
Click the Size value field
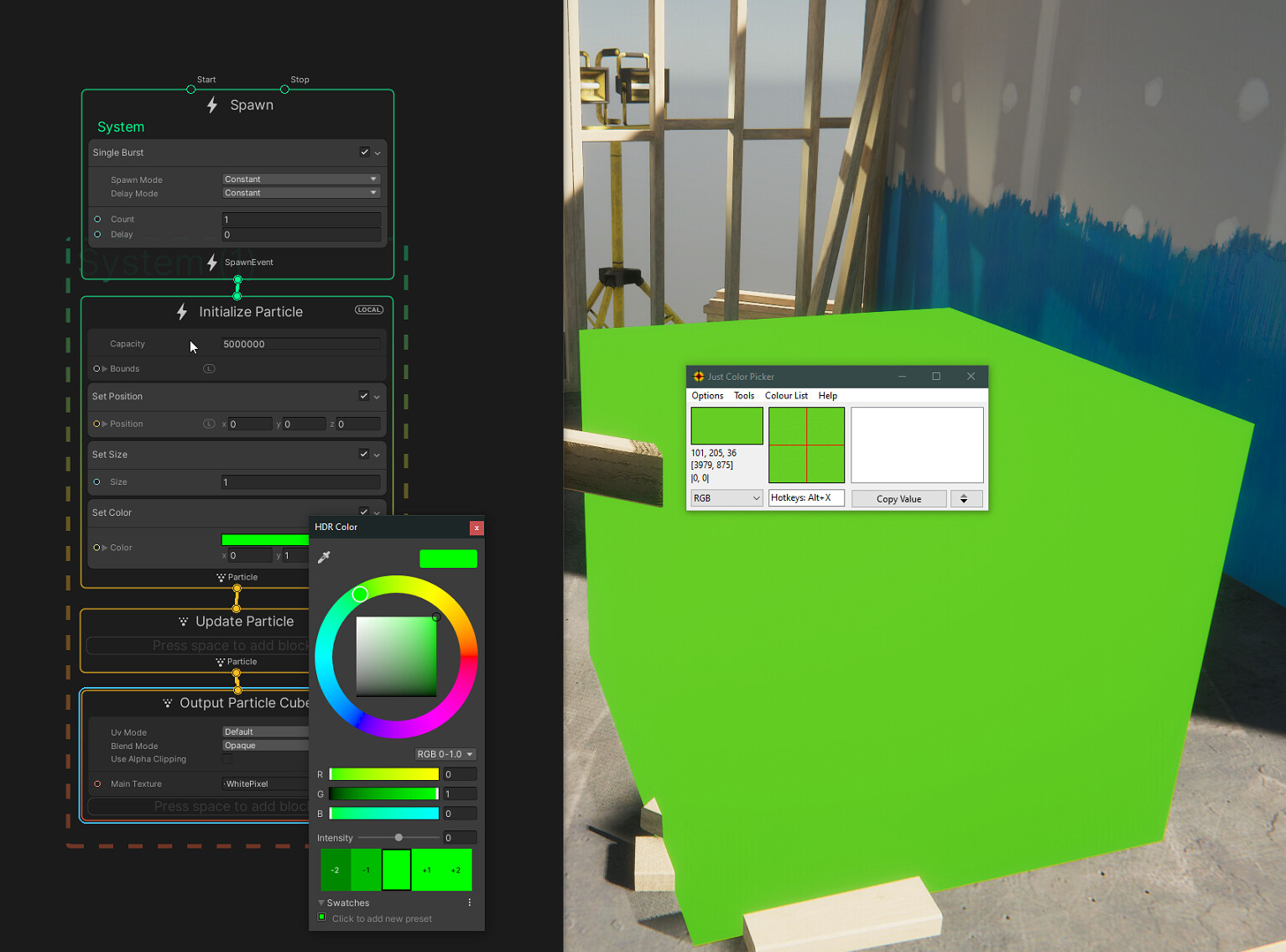[301, 482]
